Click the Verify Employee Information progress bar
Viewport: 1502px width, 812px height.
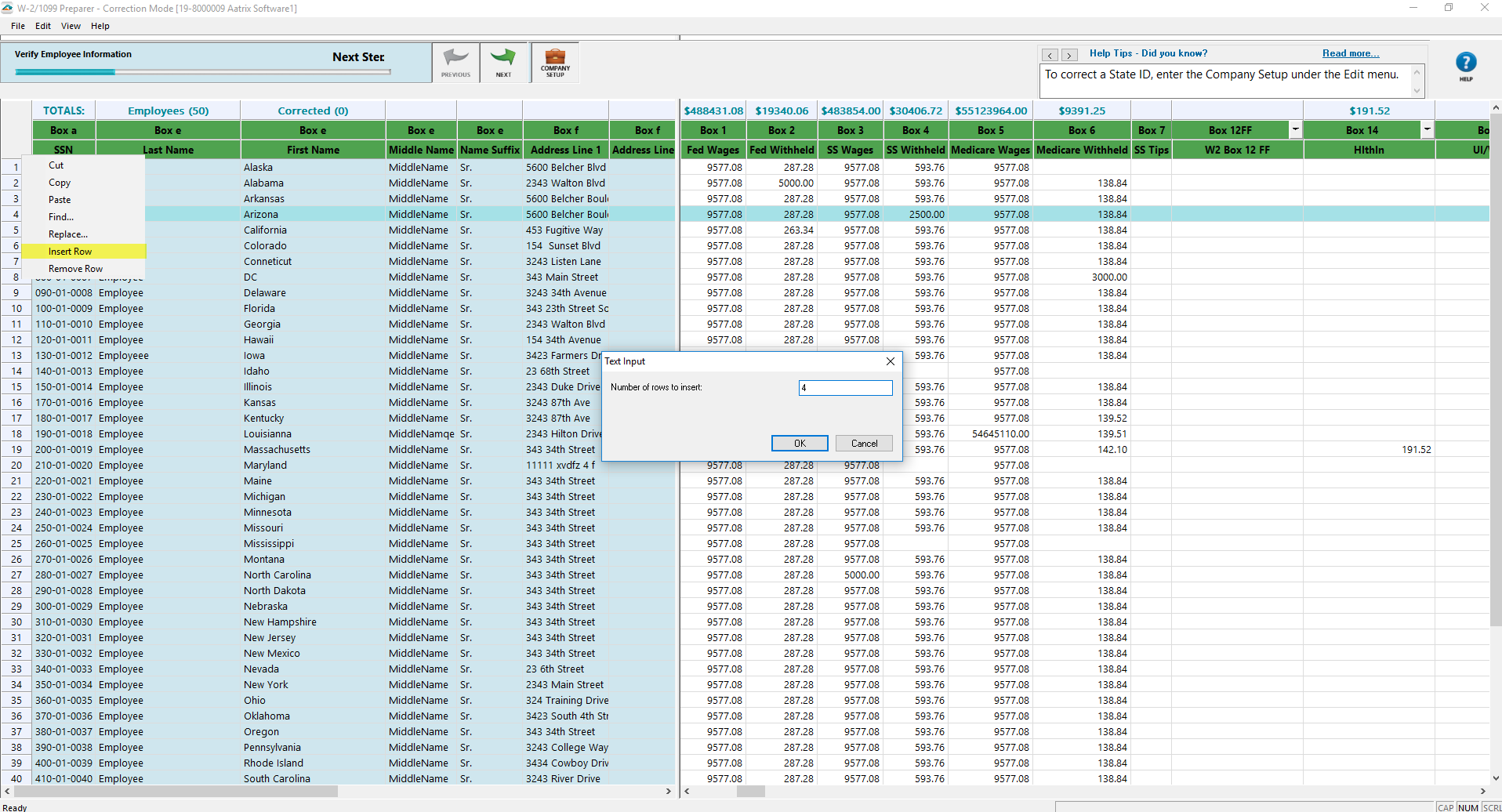point(202,72)
